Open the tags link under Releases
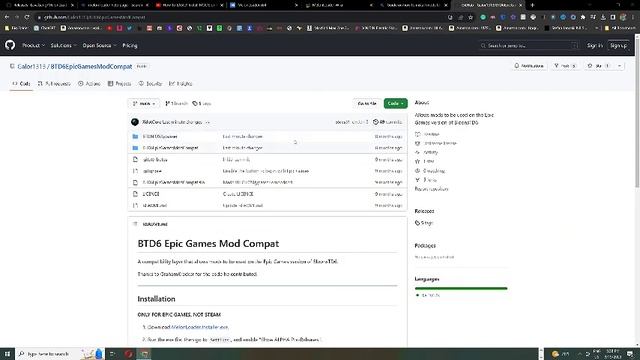The height and width of the screenshot is (360, 640). click(x=424, y=223)
